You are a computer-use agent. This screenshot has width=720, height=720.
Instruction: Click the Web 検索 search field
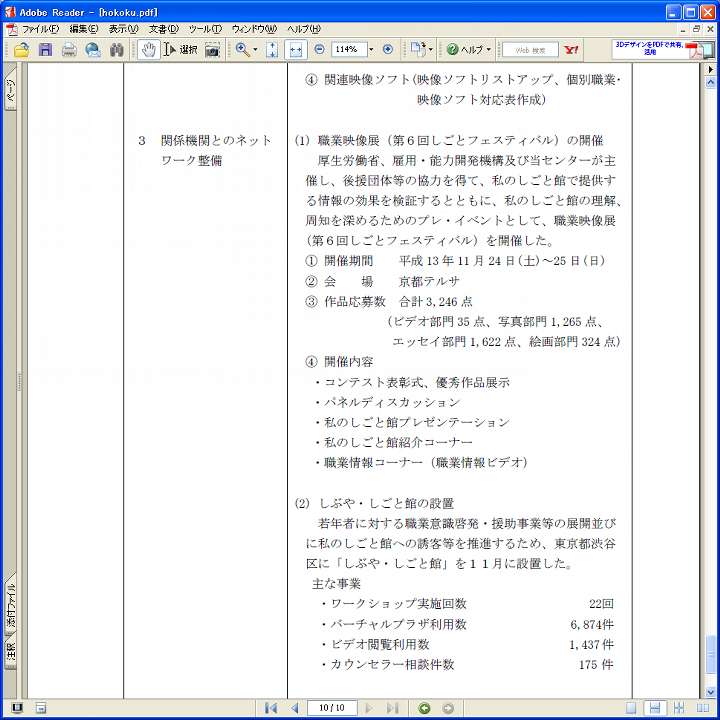[x=530, y=49]
